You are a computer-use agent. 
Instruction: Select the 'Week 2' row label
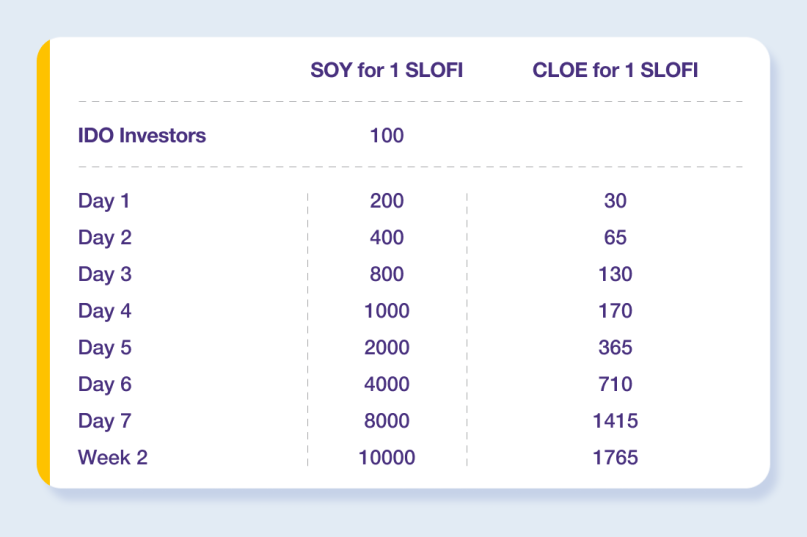(x=113, y=457)
